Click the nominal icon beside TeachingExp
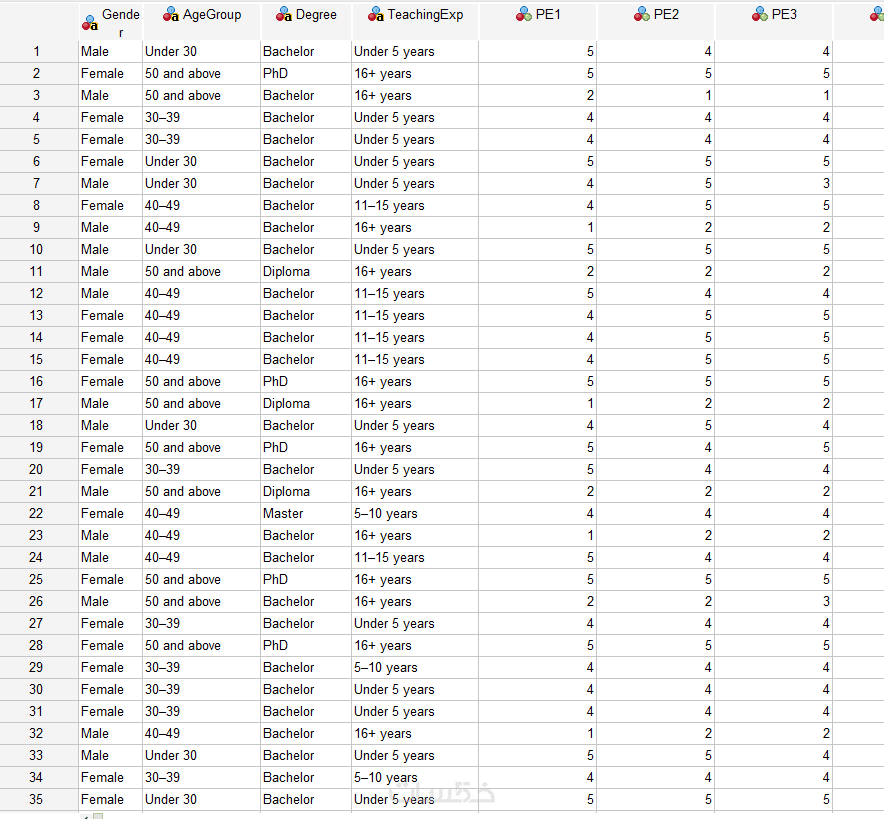884x819 pixels. (376, 15)
